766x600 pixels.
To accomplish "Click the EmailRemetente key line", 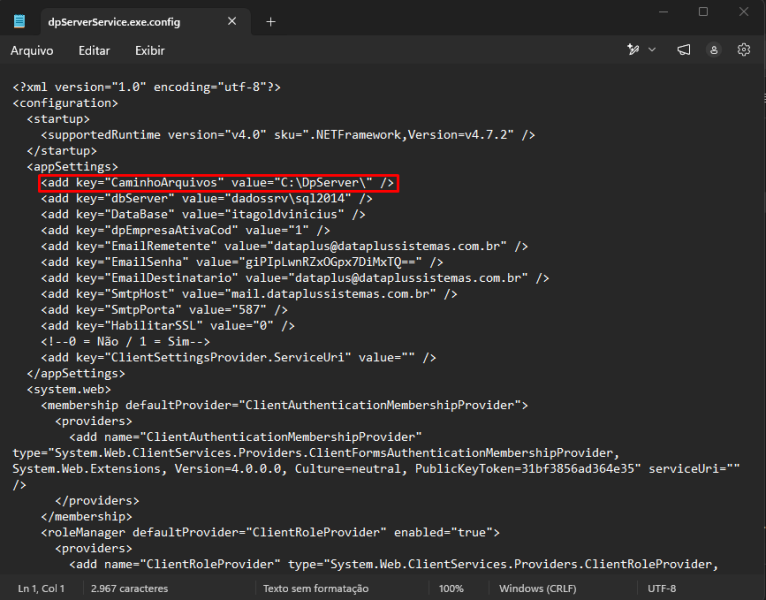I will pos(285,246).
